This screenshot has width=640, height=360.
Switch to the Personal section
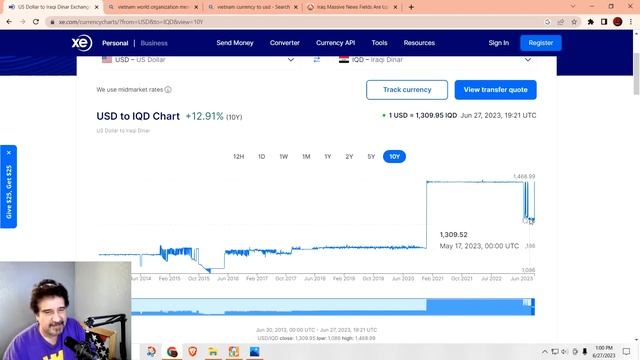coord(115,43)
